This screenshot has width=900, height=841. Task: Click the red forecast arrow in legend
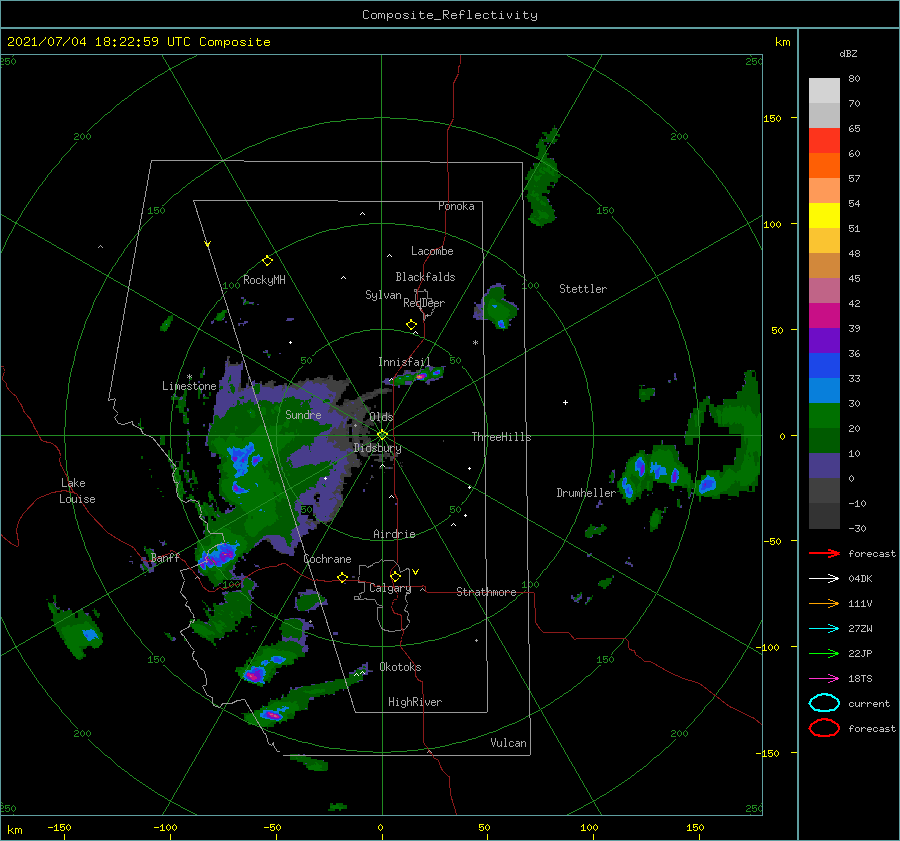[824, 553]
